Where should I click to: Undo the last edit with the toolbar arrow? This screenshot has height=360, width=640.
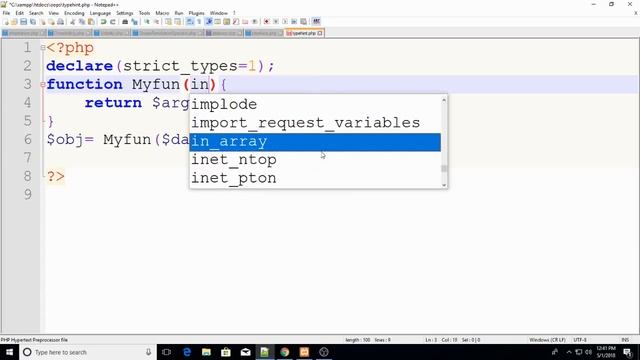point(103,21)
